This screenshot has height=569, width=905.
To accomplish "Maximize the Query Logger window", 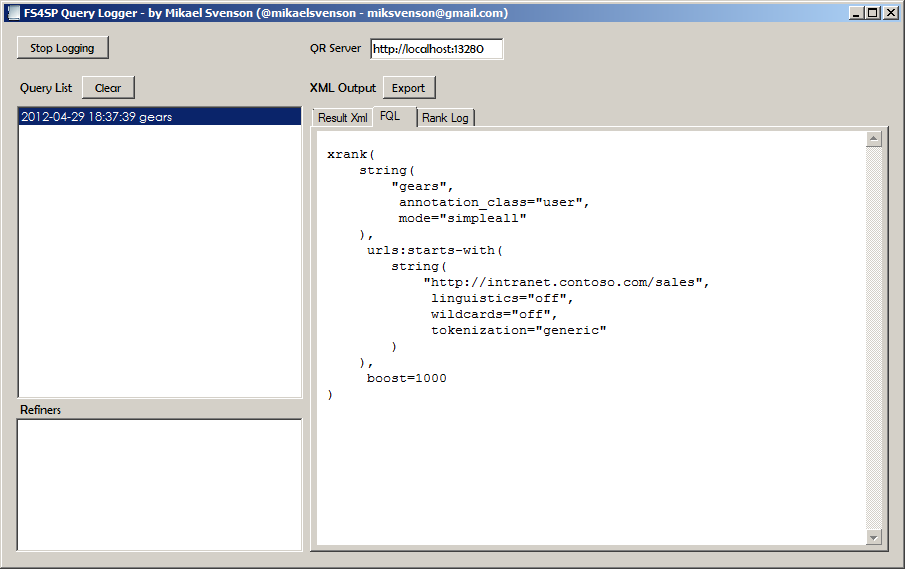I will pyautogui.click(x=873, y=13).
